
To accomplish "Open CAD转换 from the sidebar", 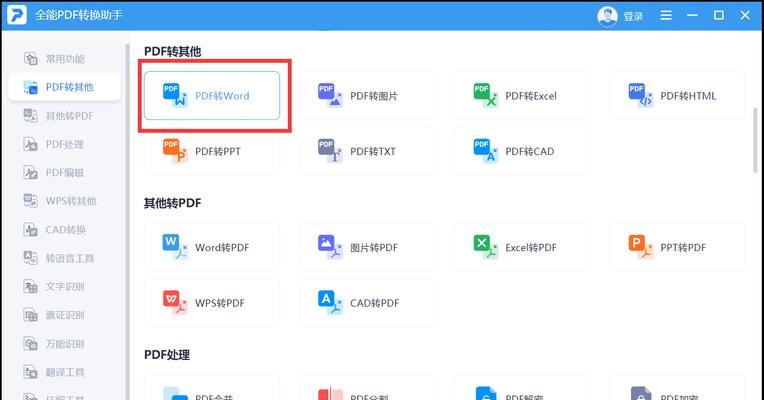I will click(x=64, y=229).
